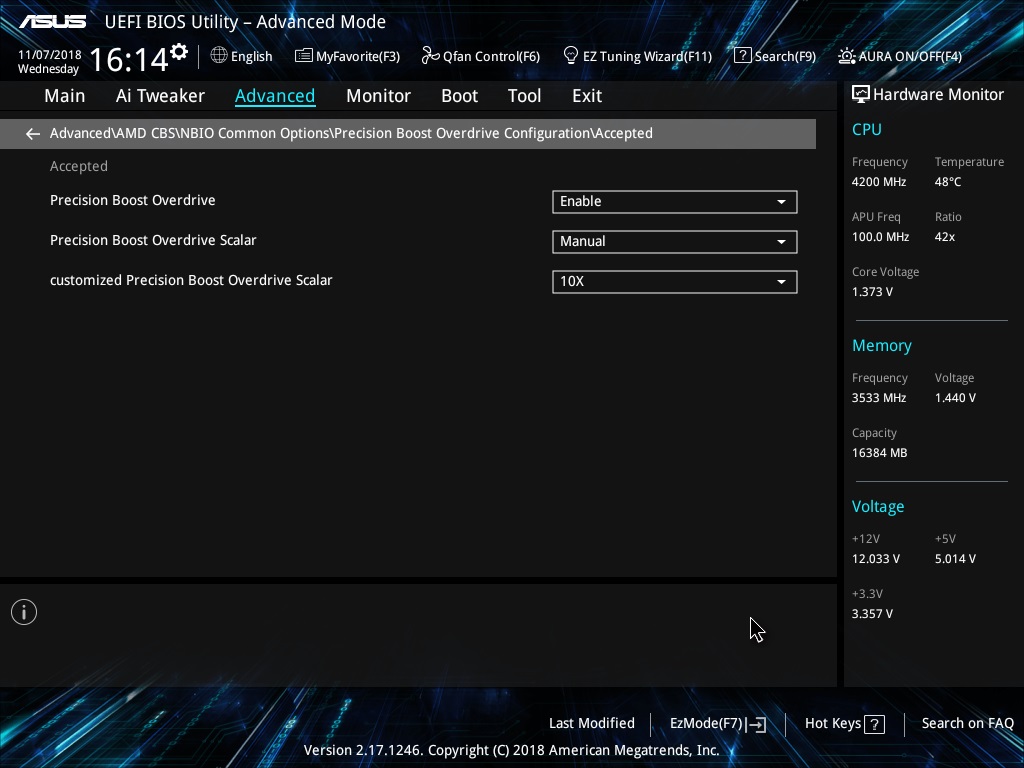Click English language button
The height and width of the screenshot is (768, 1024).
(251, 56)
